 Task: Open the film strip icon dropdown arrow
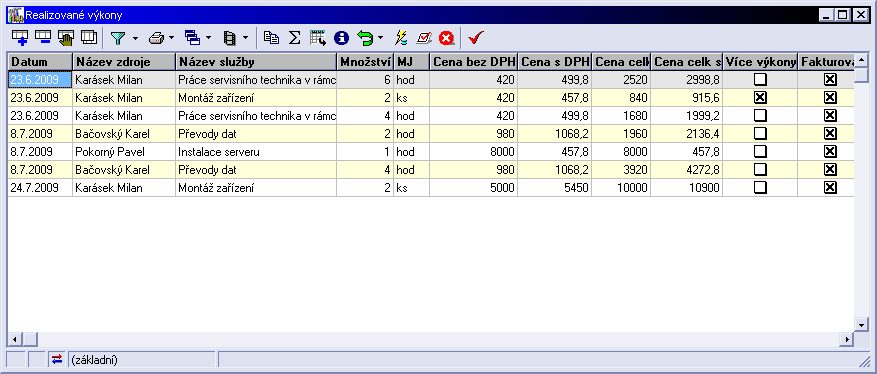(245, 39)
